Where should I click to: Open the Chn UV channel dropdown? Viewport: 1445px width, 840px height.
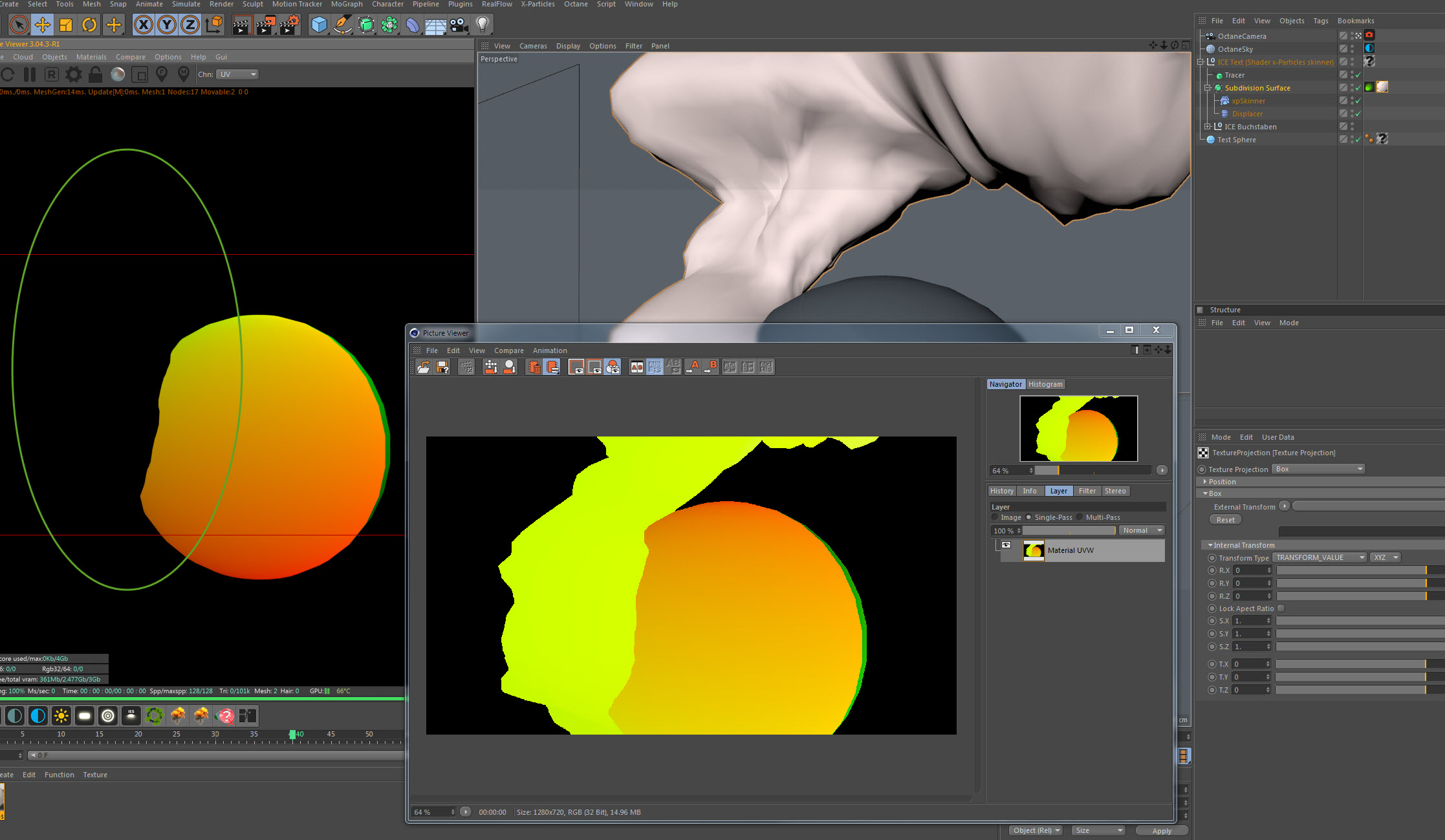pos(237,74)
